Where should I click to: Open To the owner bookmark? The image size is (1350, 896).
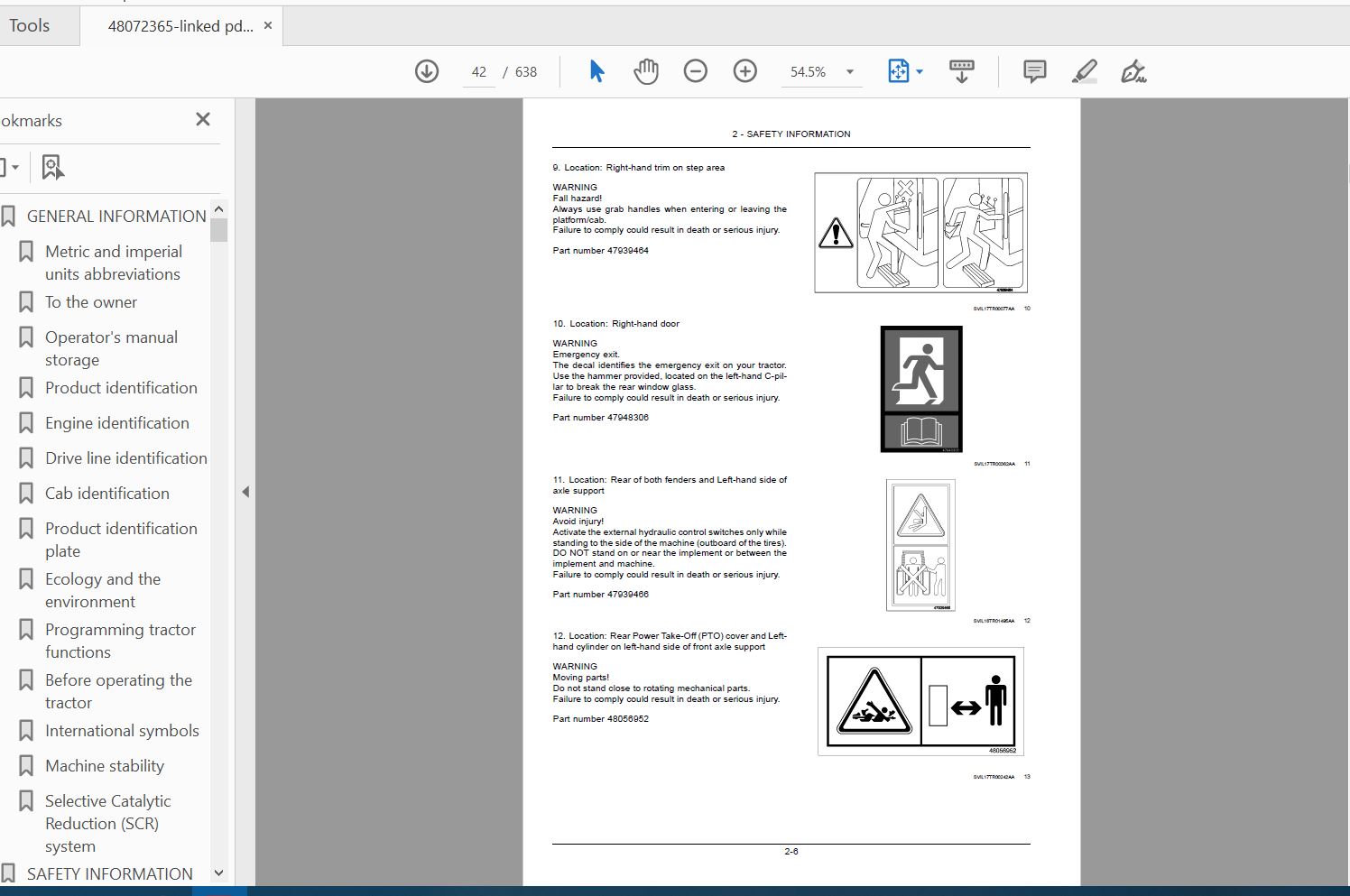(91, 302)
